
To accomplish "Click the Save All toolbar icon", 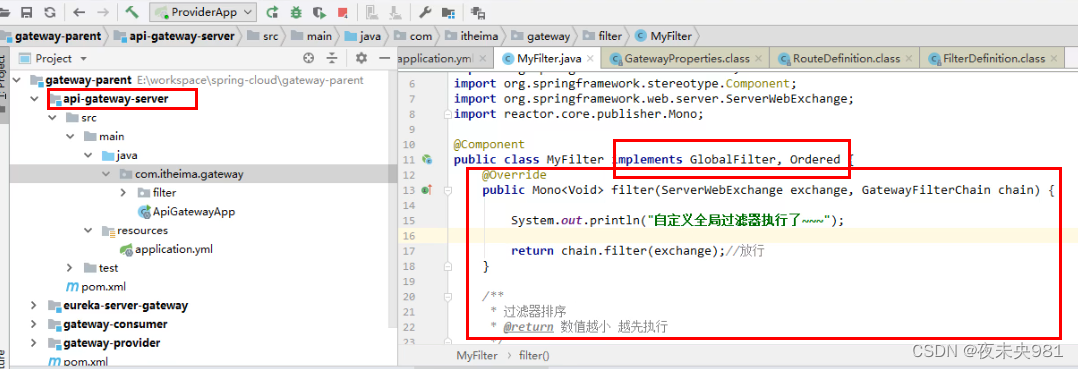I will coord(27,12).
